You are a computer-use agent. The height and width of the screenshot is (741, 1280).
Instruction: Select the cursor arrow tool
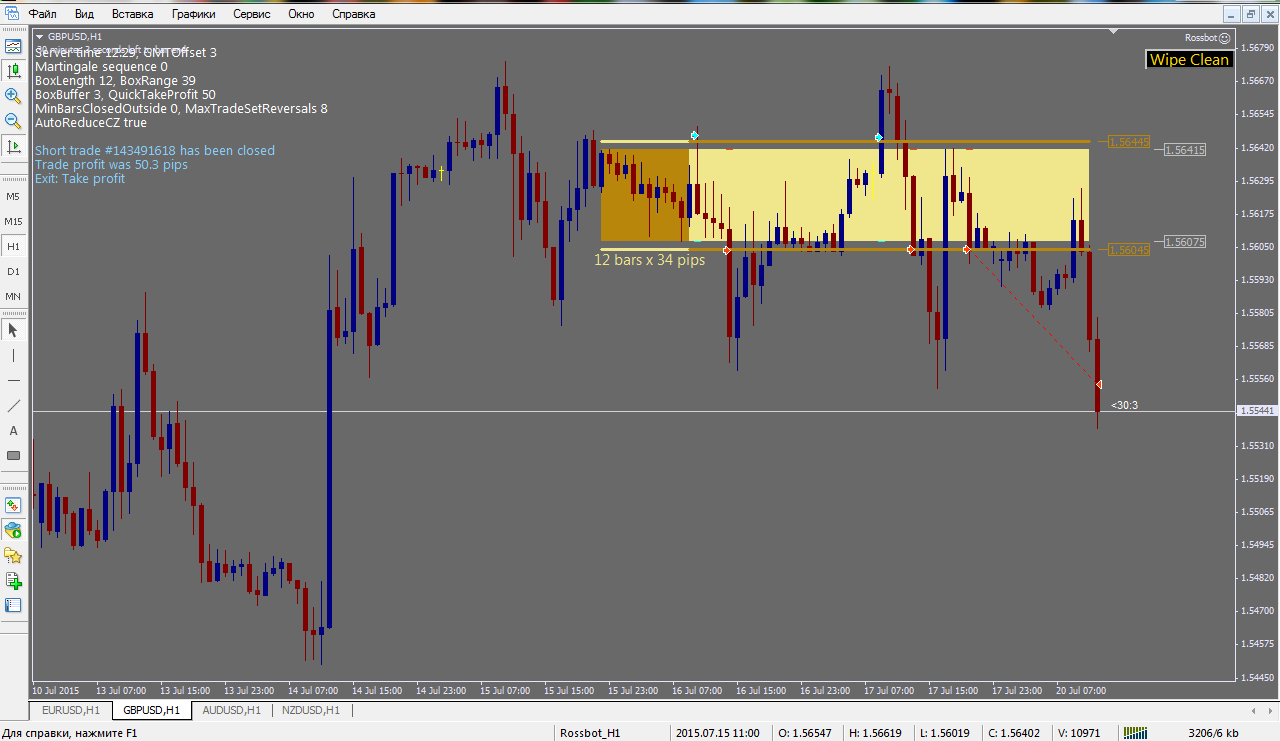[13, 330]
